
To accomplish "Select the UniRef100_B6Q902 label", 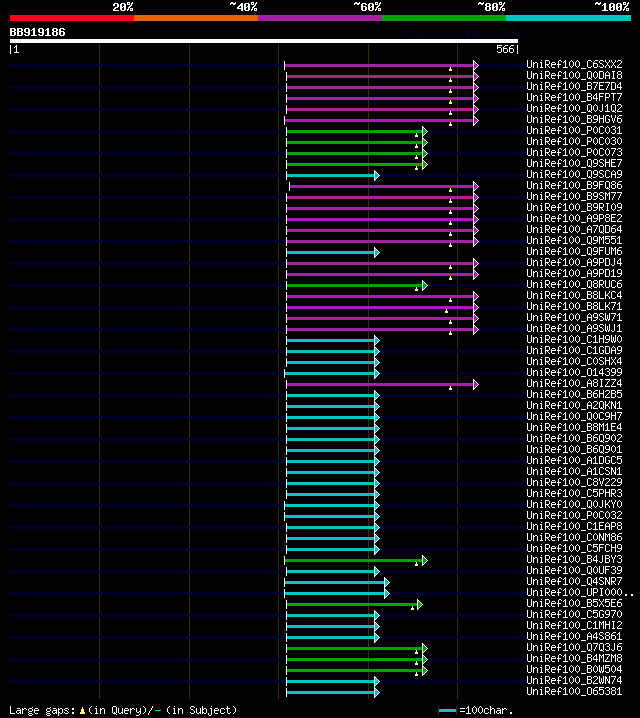I will click(574, 438).
